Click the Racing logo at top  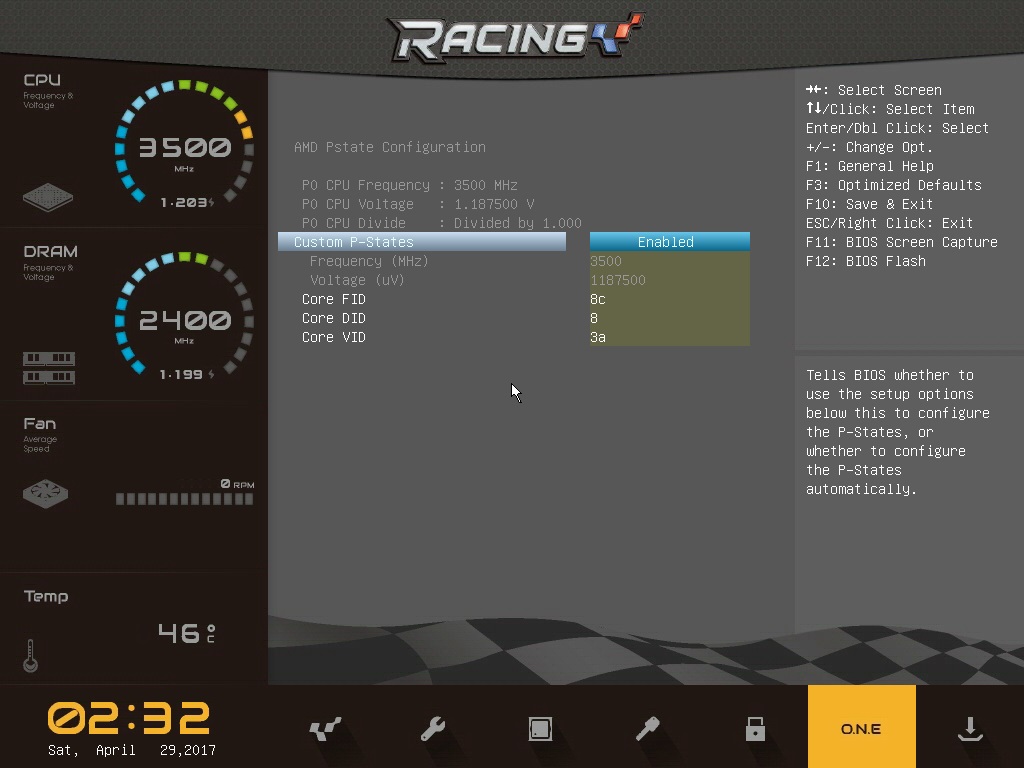(515, 38)
